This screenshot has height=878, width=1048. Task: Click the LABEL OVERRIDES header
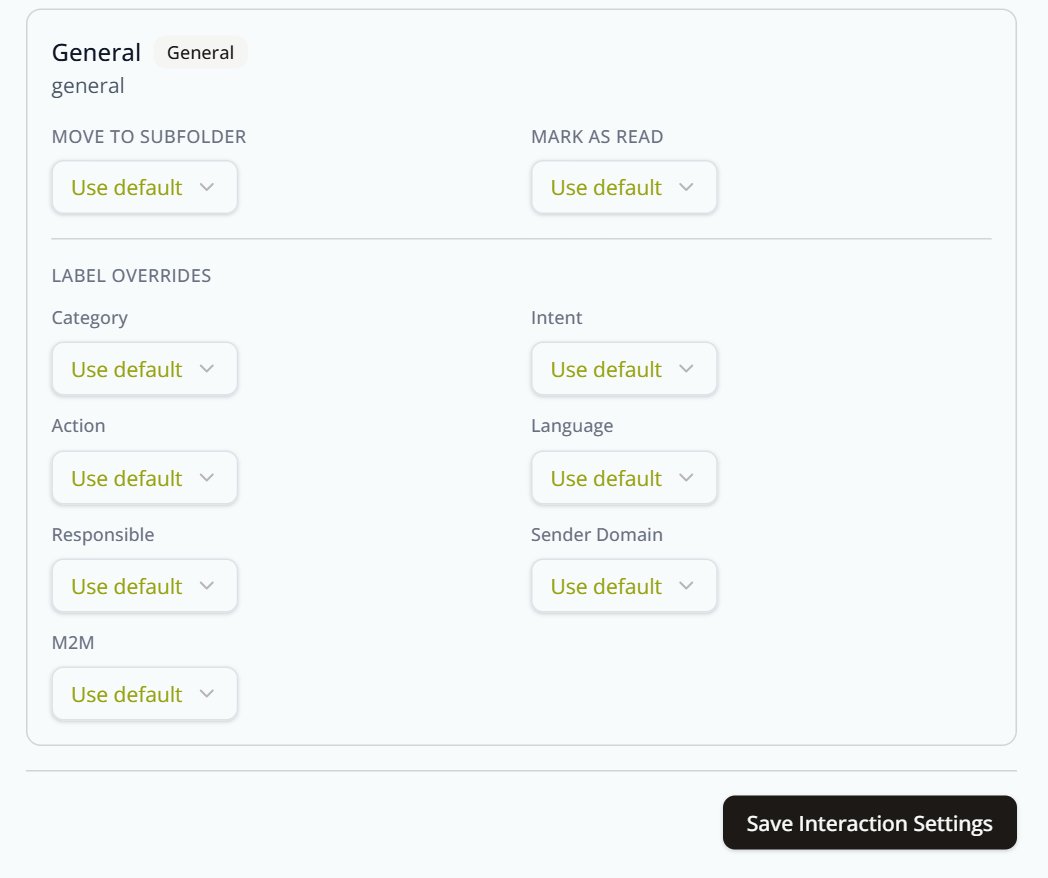[131, 275]
